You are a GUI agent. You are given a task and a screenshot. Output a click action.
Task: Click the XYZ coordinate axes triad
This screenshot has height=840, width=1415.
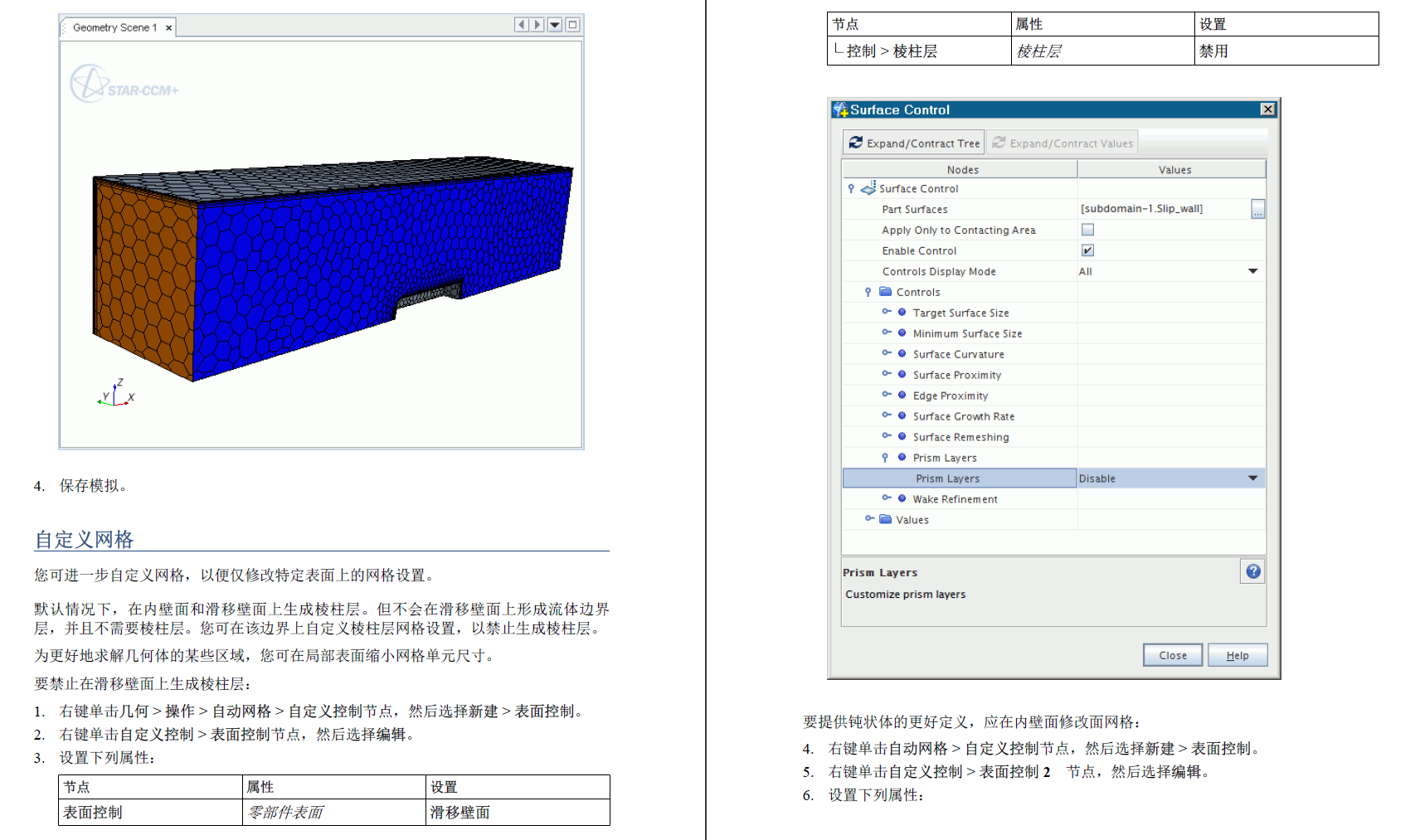coord(115,391)
